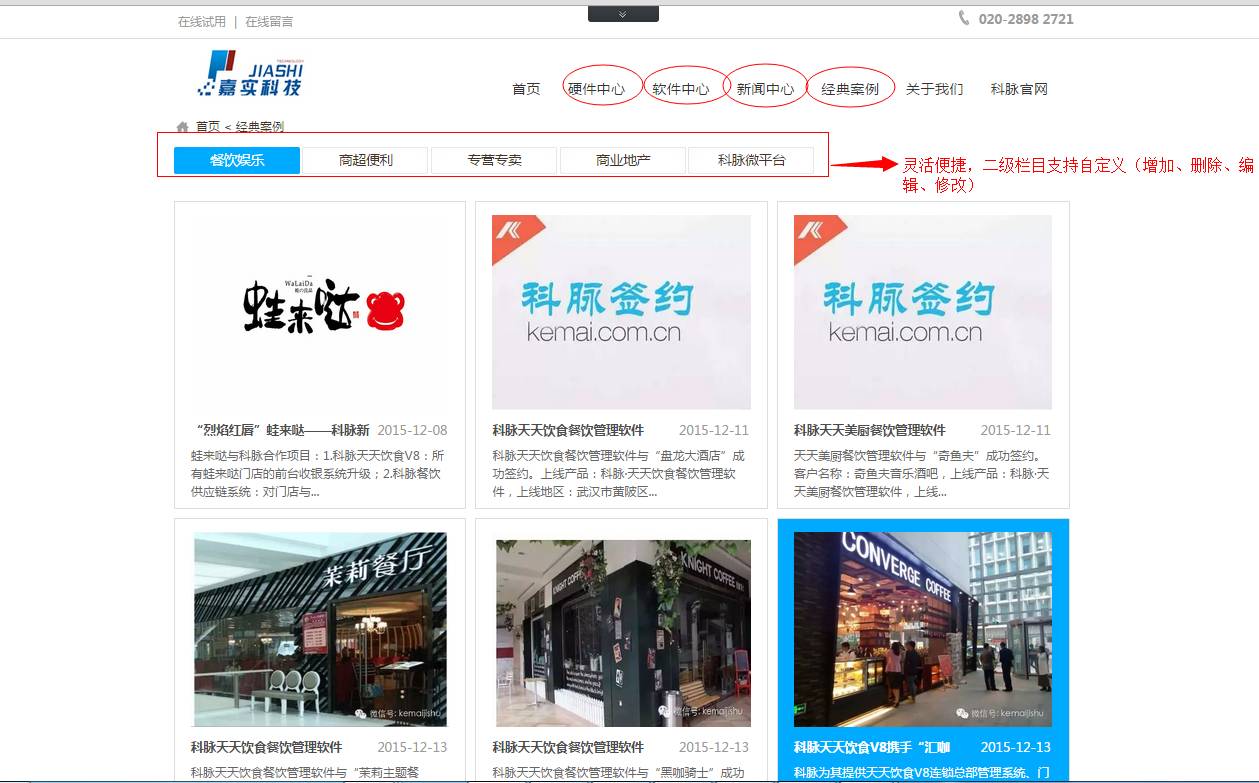Open 硬件中心 navigation item
Image resolution: width=1259 pixels, height=783 pixels.
click(x=596, y=89)
